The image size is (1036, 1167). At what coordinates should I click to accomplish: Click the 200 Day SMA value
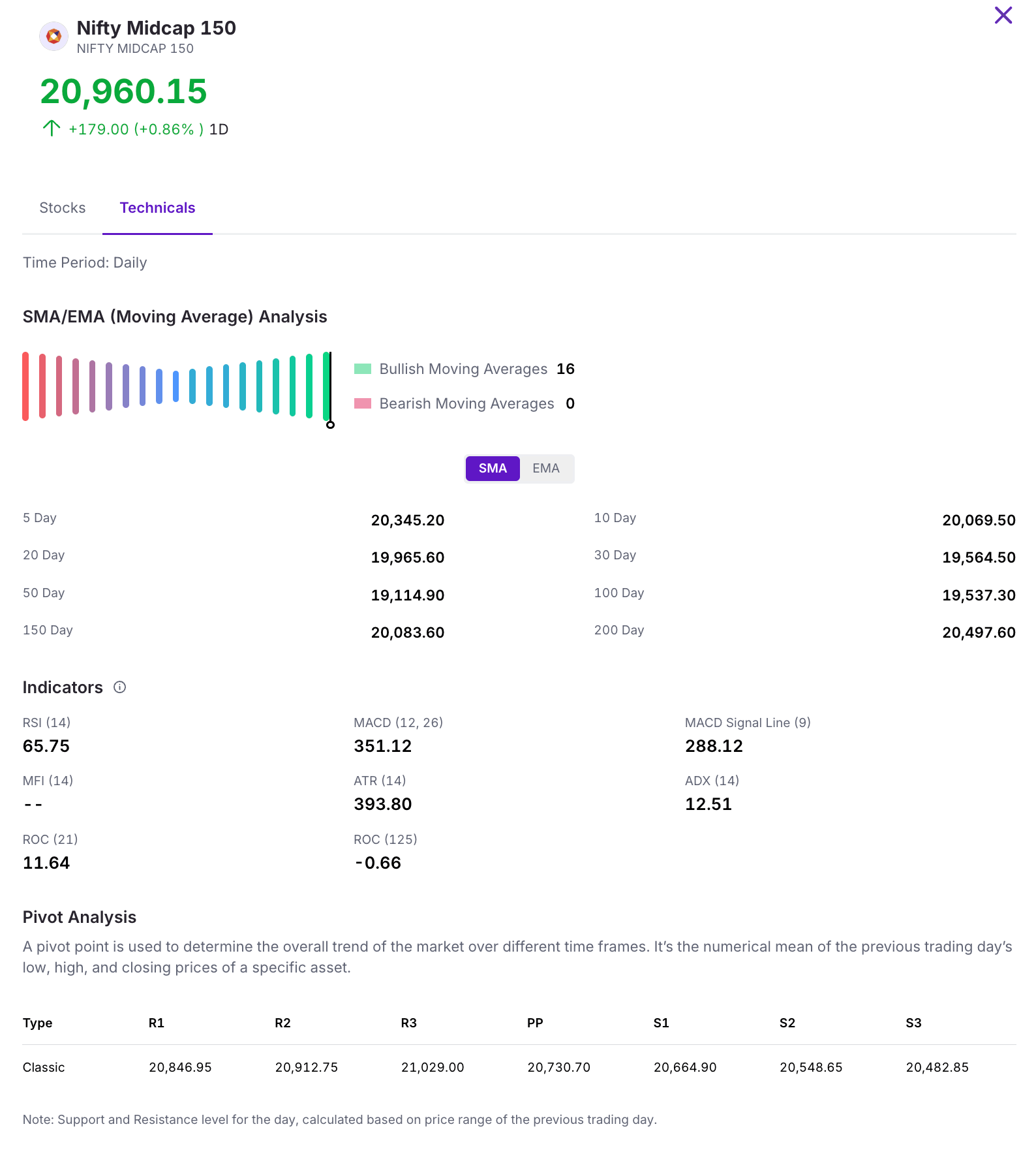coord(978,632)
